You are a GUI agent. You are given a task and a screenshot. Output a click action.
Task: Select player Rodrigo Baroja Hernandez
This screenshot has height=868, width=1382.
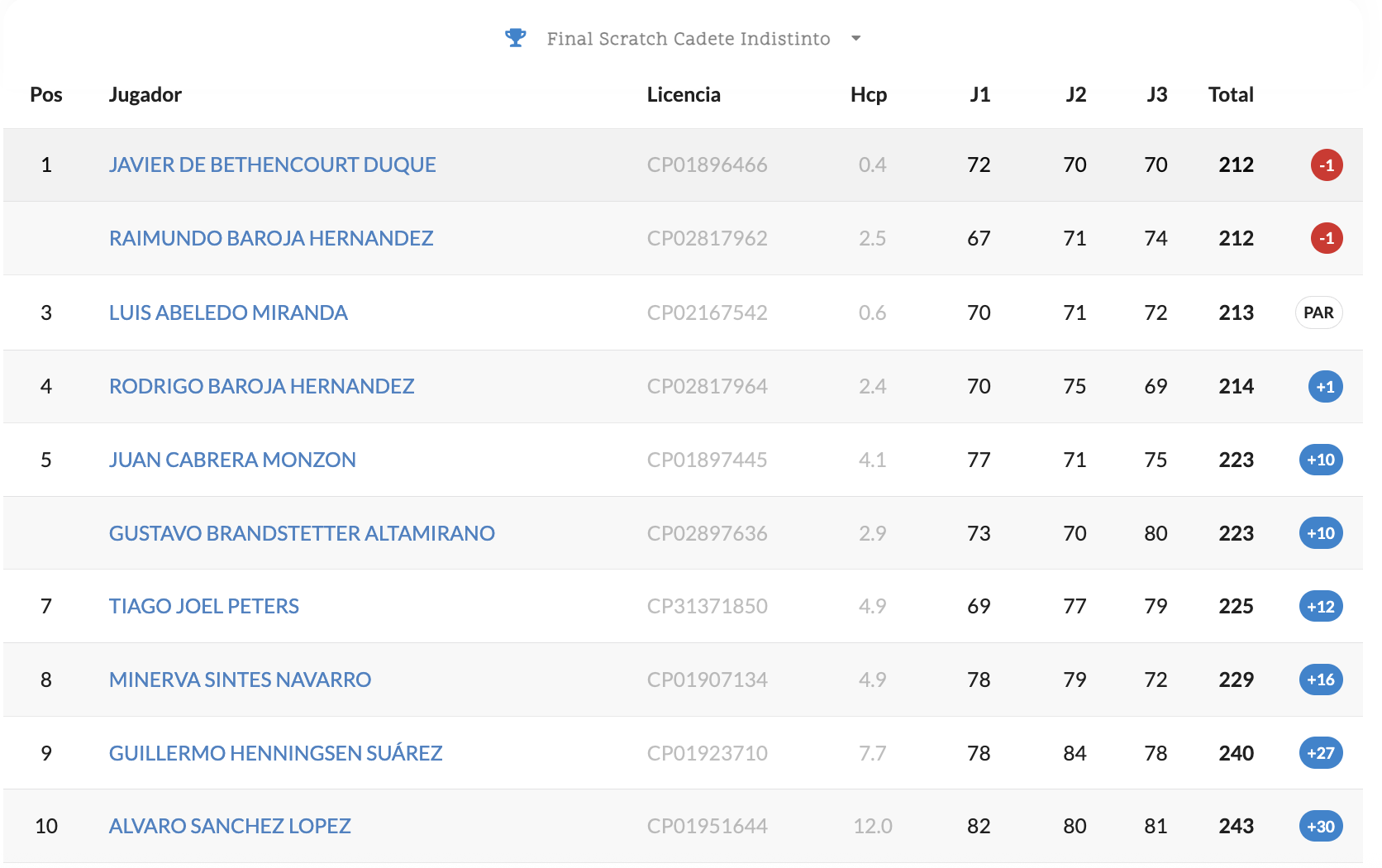(261, 386)
